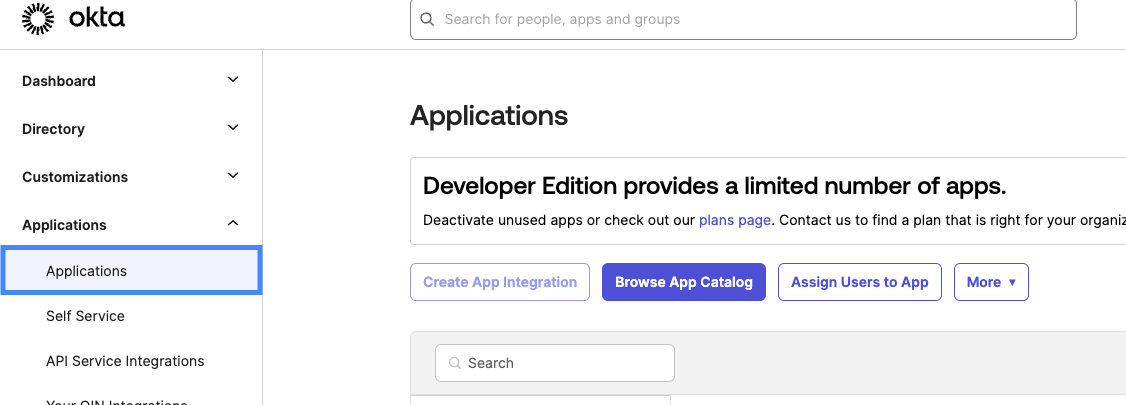Image resolution: width=1126 pixels, height=405 pixels.
Task: Click the Applications page heading
Action: pos(489,116)
